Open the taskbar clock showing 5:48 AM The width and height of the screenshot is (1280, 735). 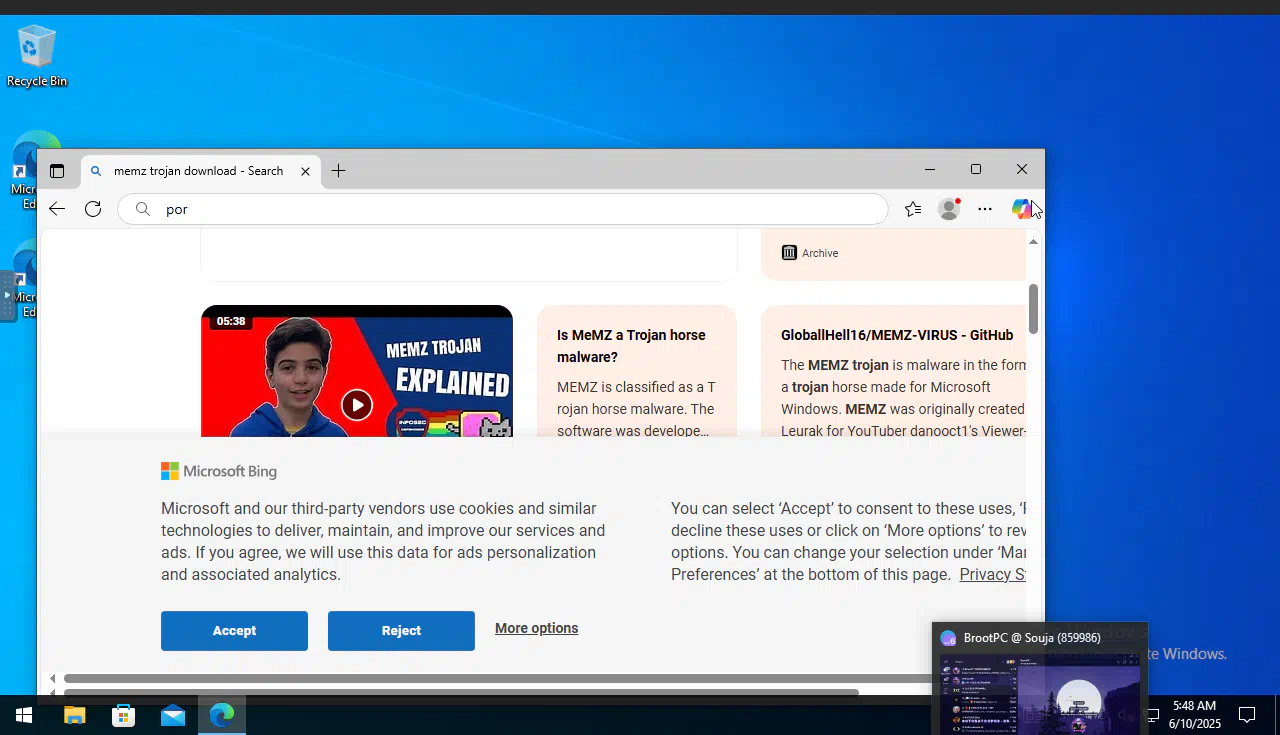tap(1195, 715)
